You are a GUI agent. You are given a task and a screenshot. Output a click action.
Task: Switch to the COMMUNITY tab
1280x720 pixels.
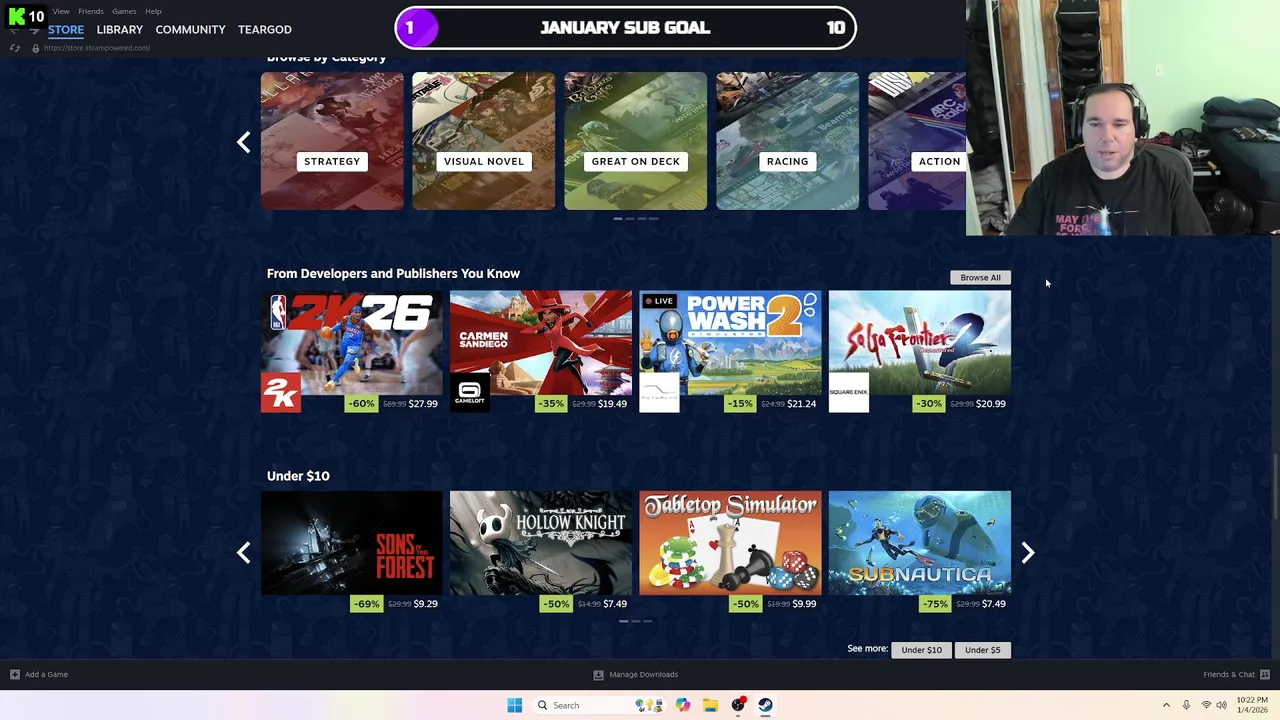click(x=190, y=29)
